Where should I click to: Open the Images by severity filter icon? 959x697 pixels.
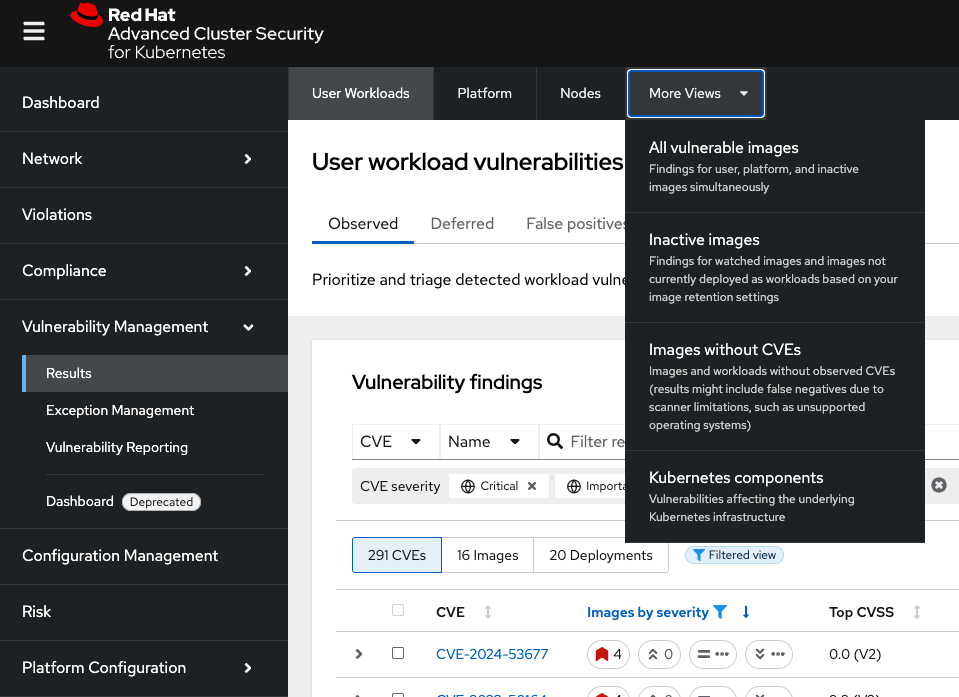point(720,612)
